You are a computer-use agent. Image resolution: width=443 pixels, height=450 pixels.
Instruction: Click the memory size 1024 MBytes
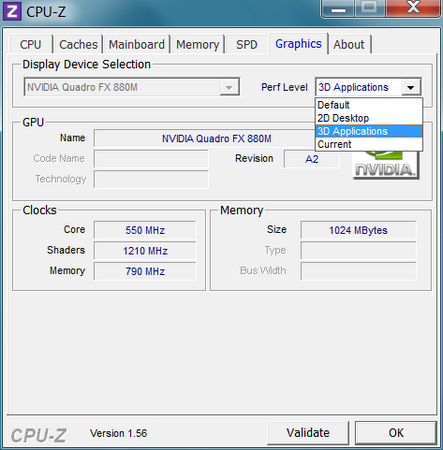point(358,230)
